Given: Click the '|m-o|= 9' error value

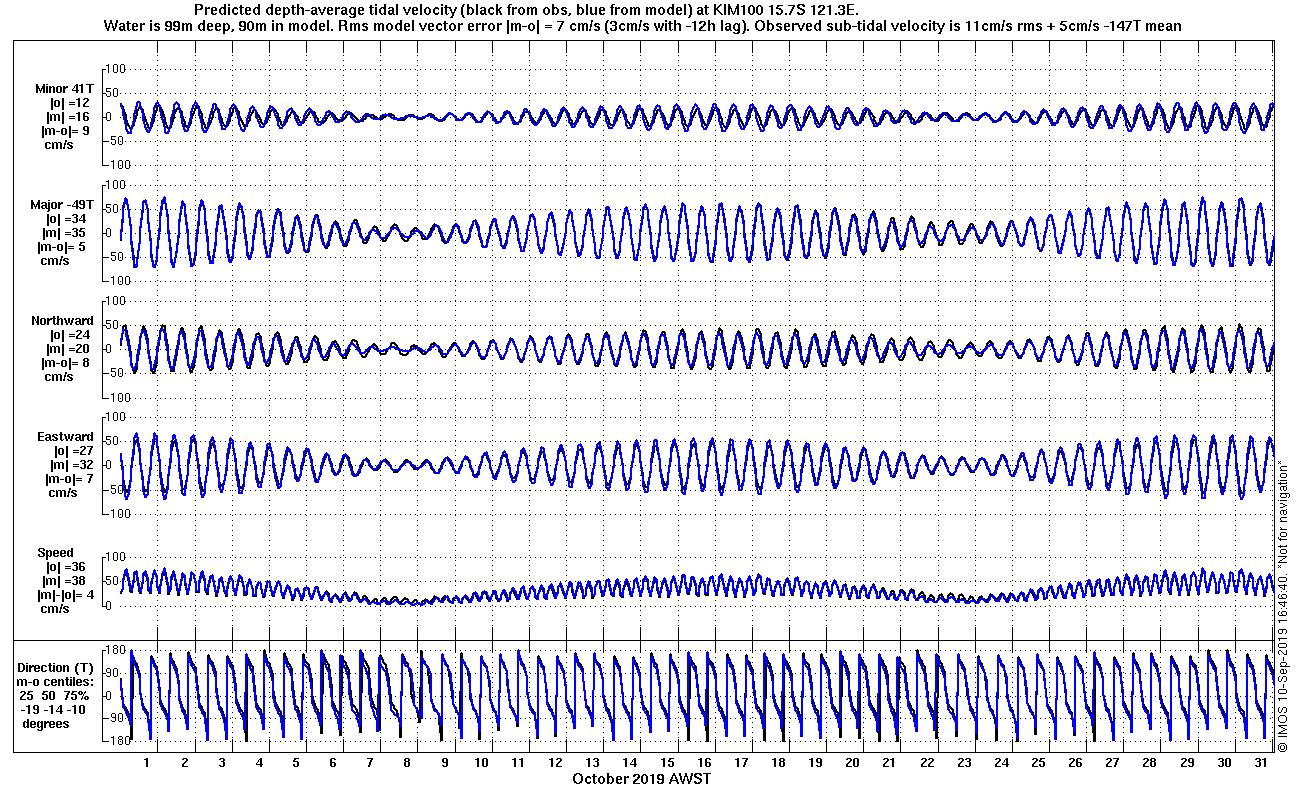Looking at the screenshot, I should (66, 131).
